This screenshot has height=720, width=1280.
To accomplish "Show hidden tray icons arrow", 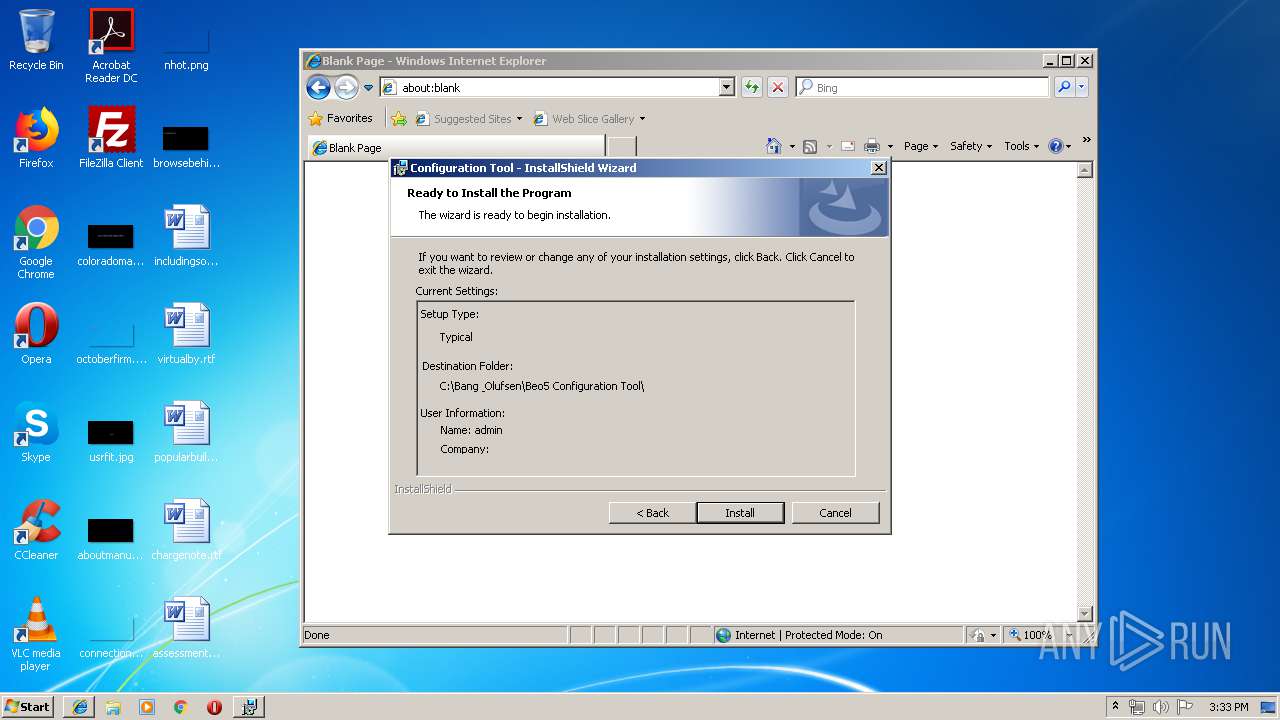I will click(x=1116, y=707).
